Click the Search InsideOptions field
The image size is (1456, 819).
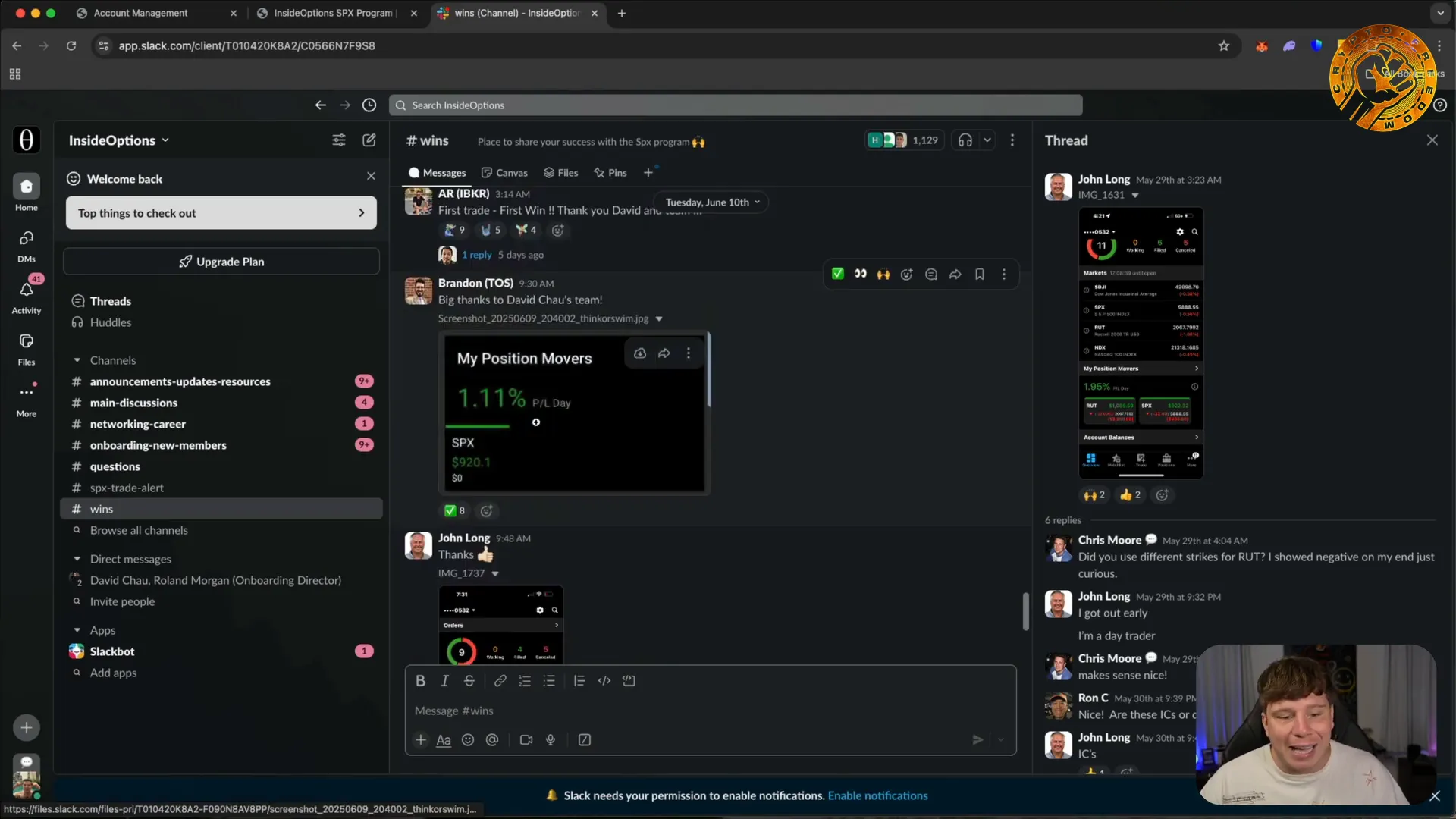(x=736, y=105)
